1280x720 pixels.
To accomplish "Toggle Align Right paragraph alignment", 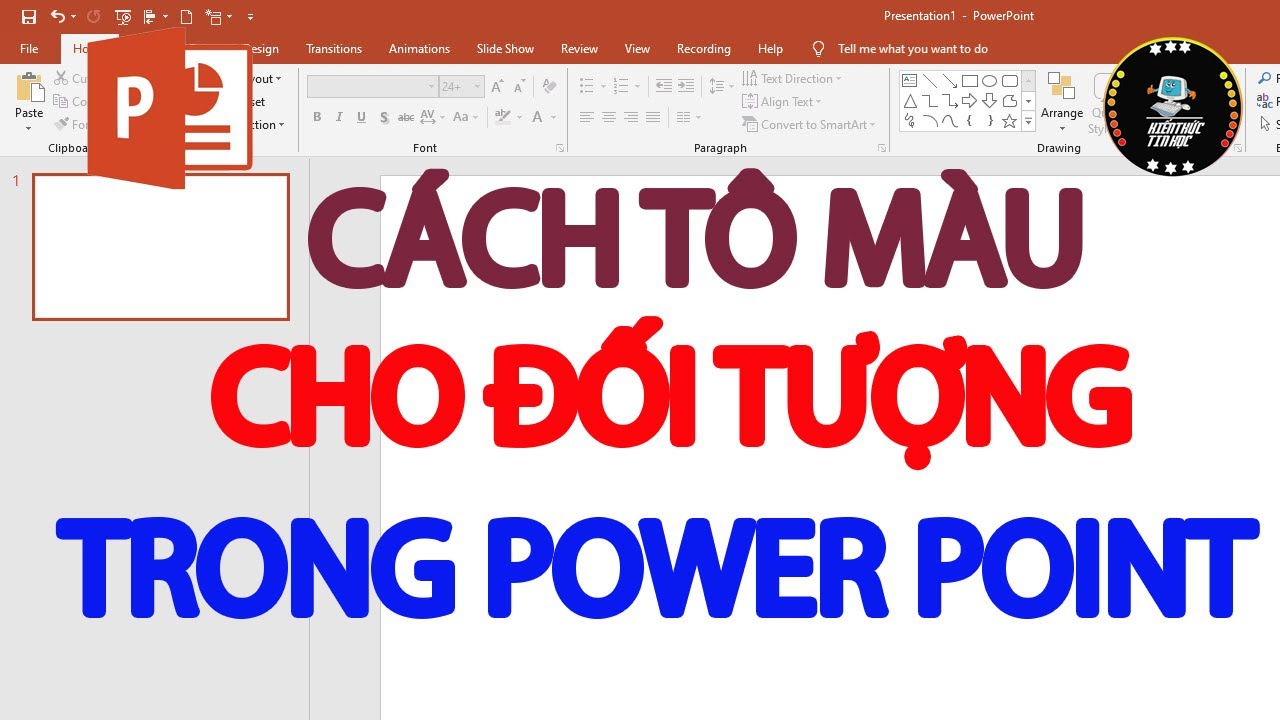I will pyautogui.click(x=631, y=117).
